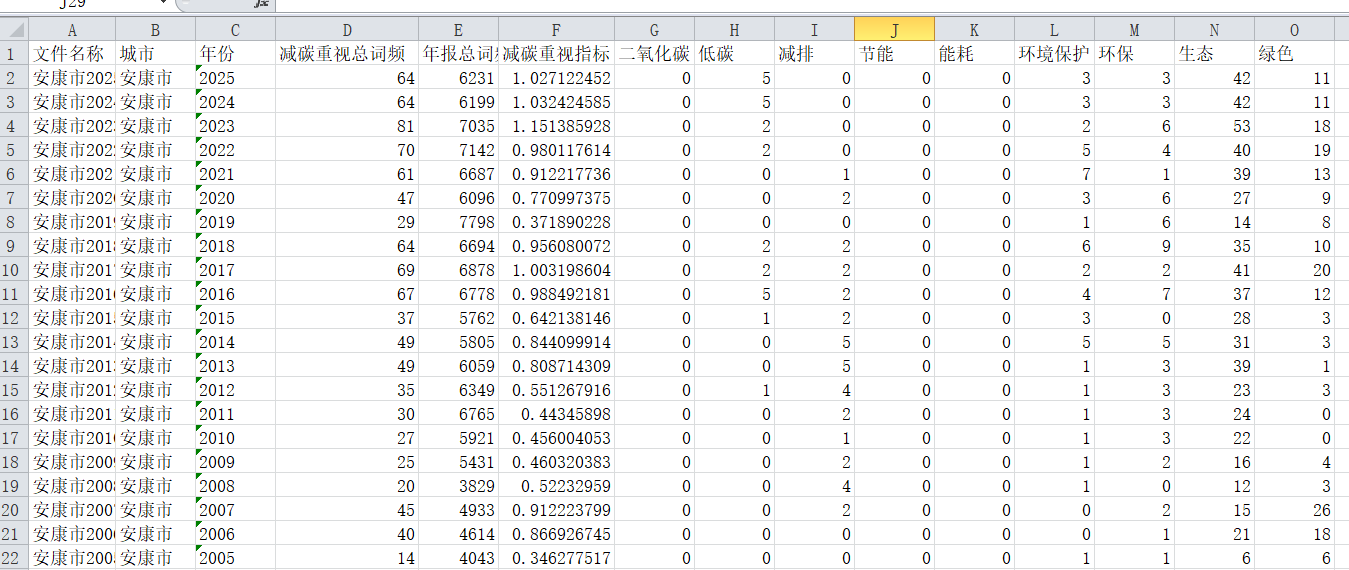Image resolution: width=1349 pixels, height=570 pixels.
Task: Select column A header
Action: coord(72,30)
